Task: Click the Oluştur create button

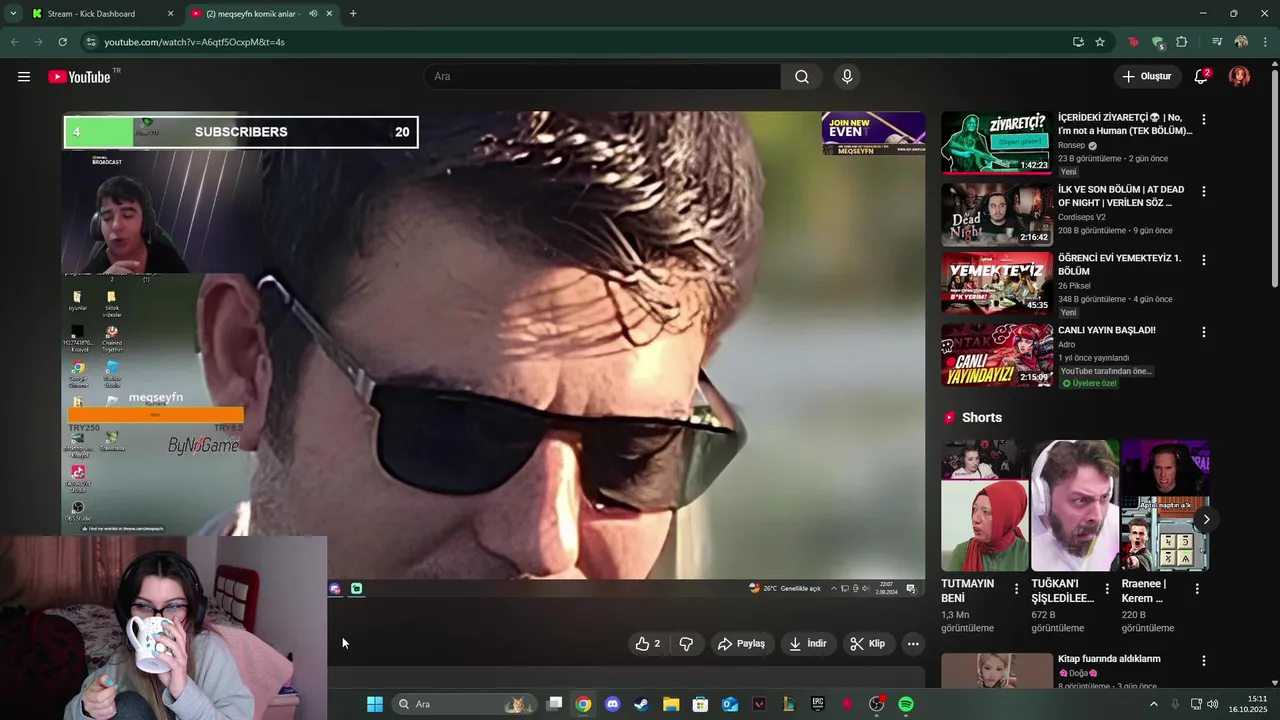Action: point(1146,77)
